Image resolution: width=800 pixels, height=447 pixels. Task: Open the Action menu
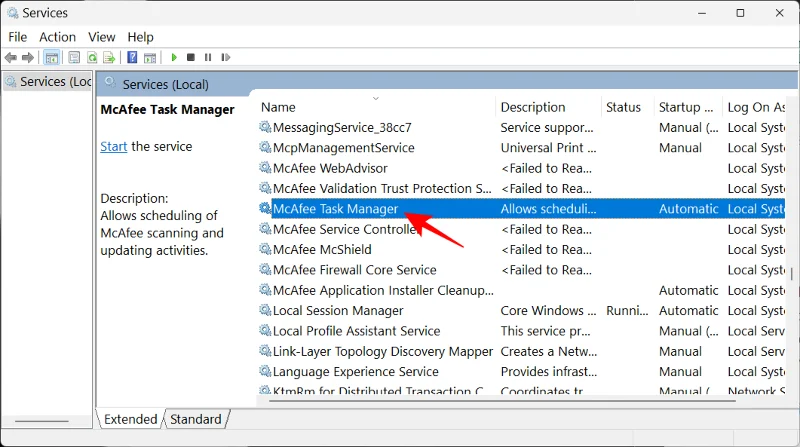57,37
